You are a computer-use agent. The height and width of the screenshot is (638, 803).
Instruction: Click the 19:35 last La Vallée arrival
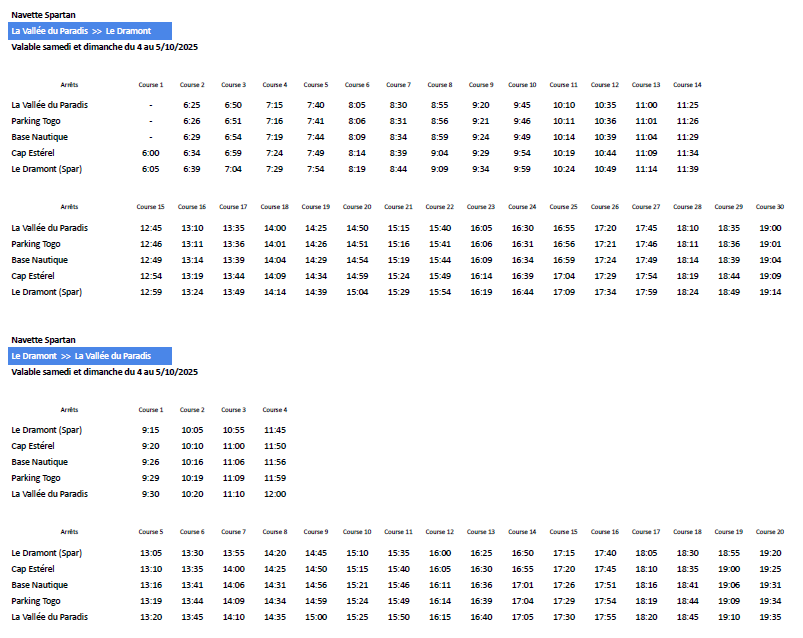(769, 617)
